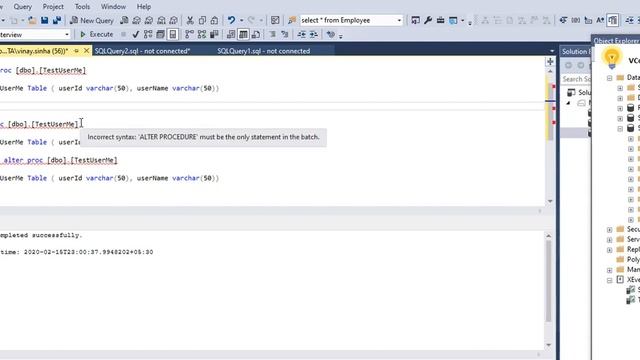Click the Paste icon in toolbar
Screen dimensions: 640x360
coord(214,20)
